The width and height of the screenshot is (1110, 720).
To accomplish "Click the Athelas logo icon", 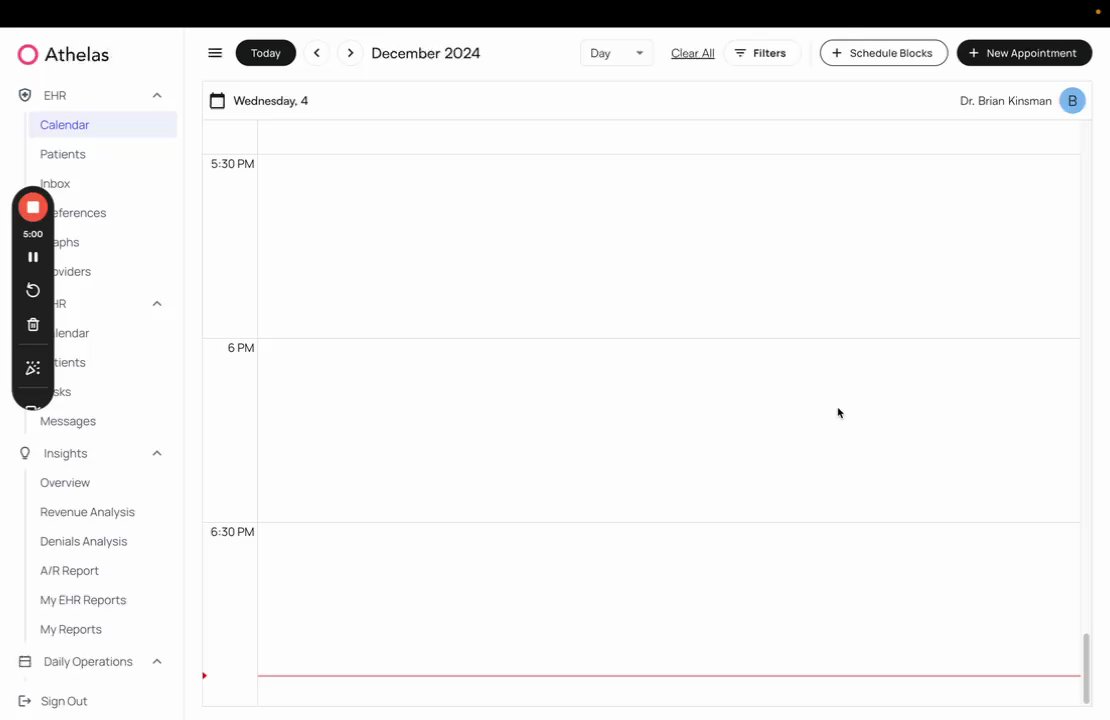I will click(x=28, y=55).
